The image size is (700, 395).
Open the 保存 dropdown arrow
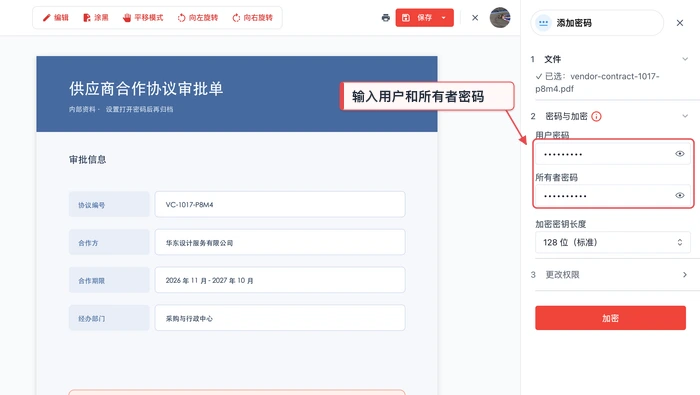(444, 18)
